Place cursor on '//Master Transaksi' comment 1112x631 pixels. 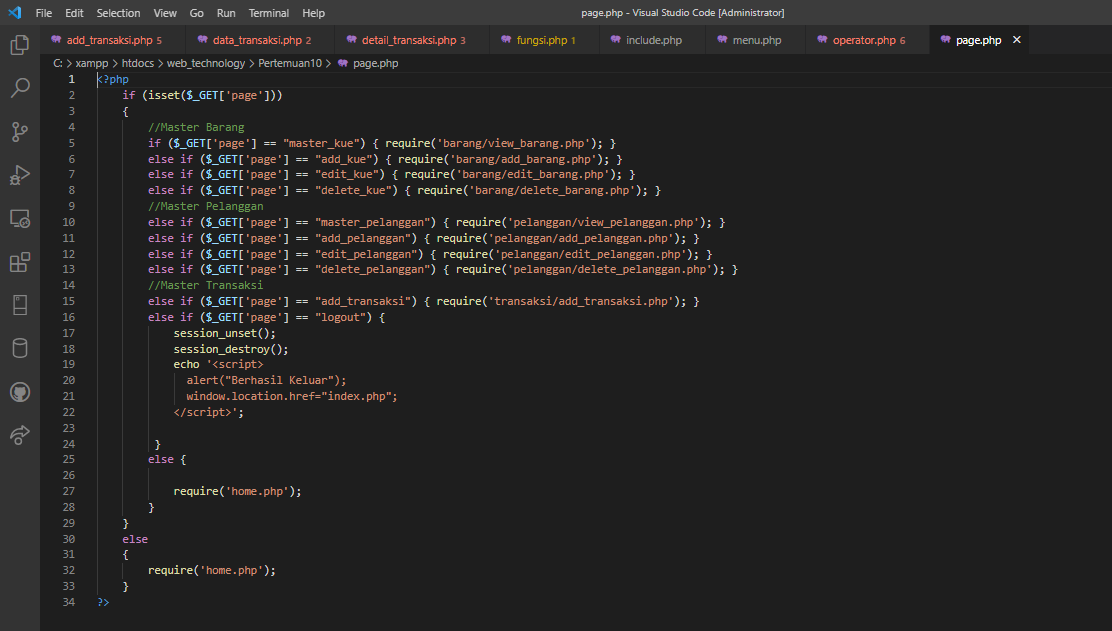pyautogui.click(x=206, y=285)
